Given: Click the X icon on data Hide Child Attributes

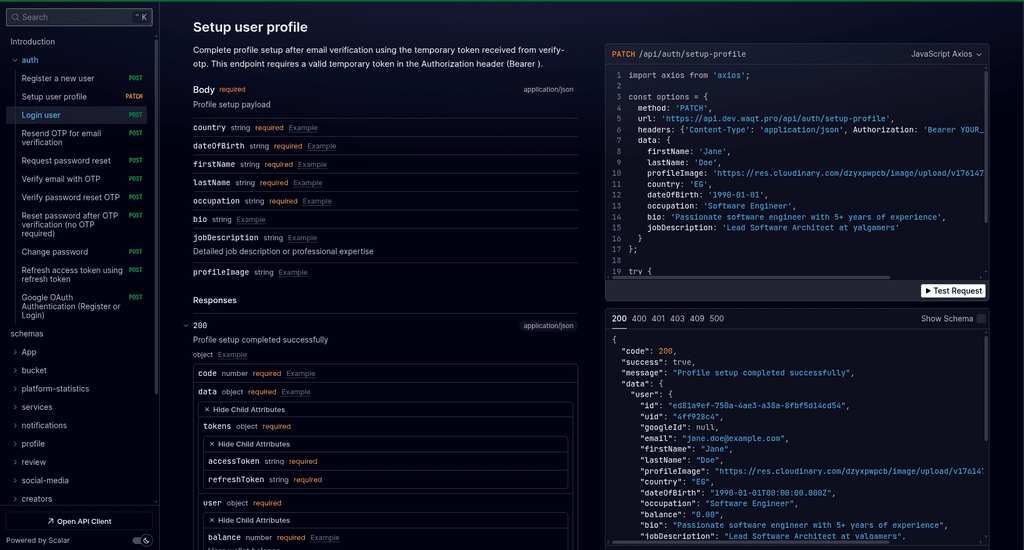Looking at the screenshot, I should pos(207,409).
